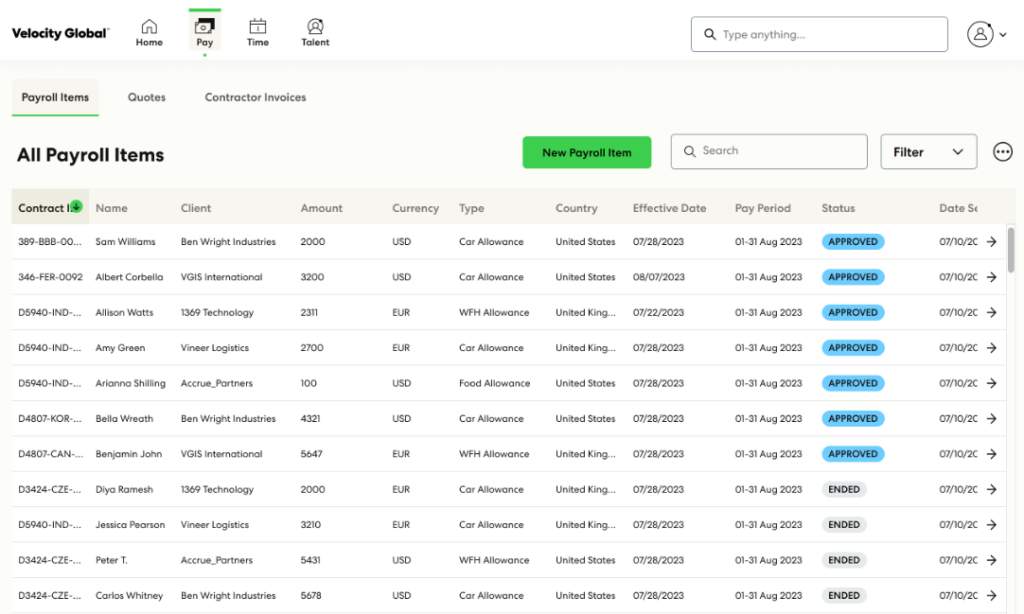Screen dimensions: 1024x614
Task: Open Peter T. row arrow icon
Action: coord(991,560)
